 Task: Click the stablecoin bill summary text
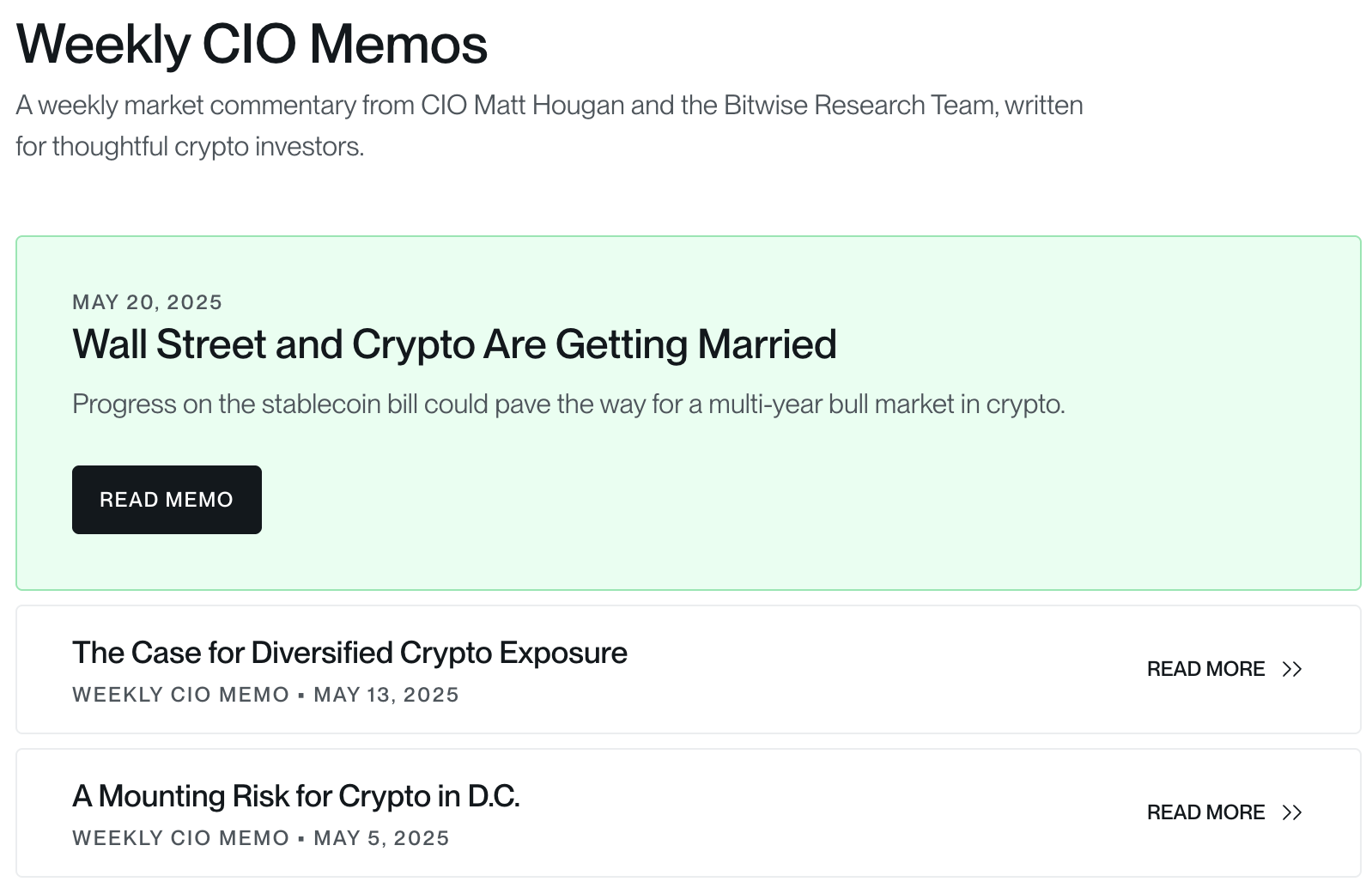point(568,404)
